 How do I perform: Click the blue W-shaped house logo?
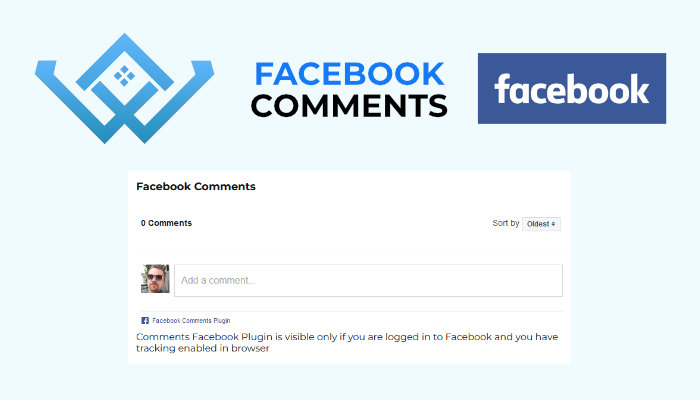click(x=125, y=88)
